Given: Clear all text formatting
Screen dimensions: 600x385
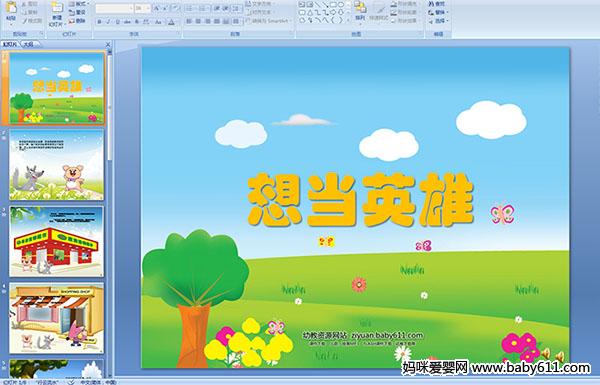Looking at the screenshot, I should point(176,8).
